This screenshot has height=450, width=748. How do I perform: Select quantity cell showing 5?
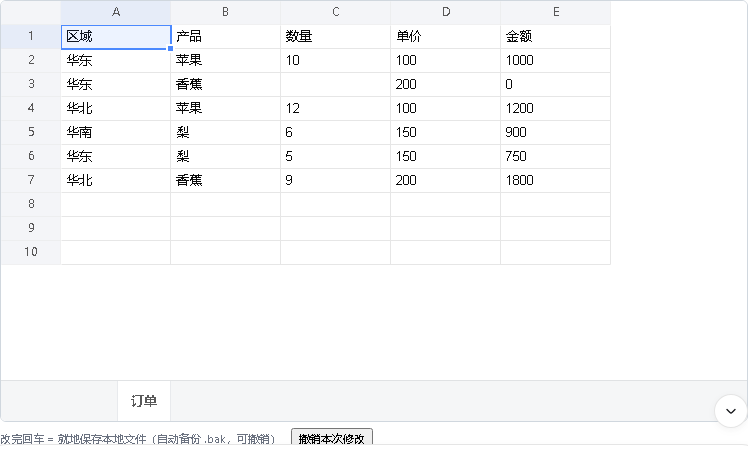336,156
